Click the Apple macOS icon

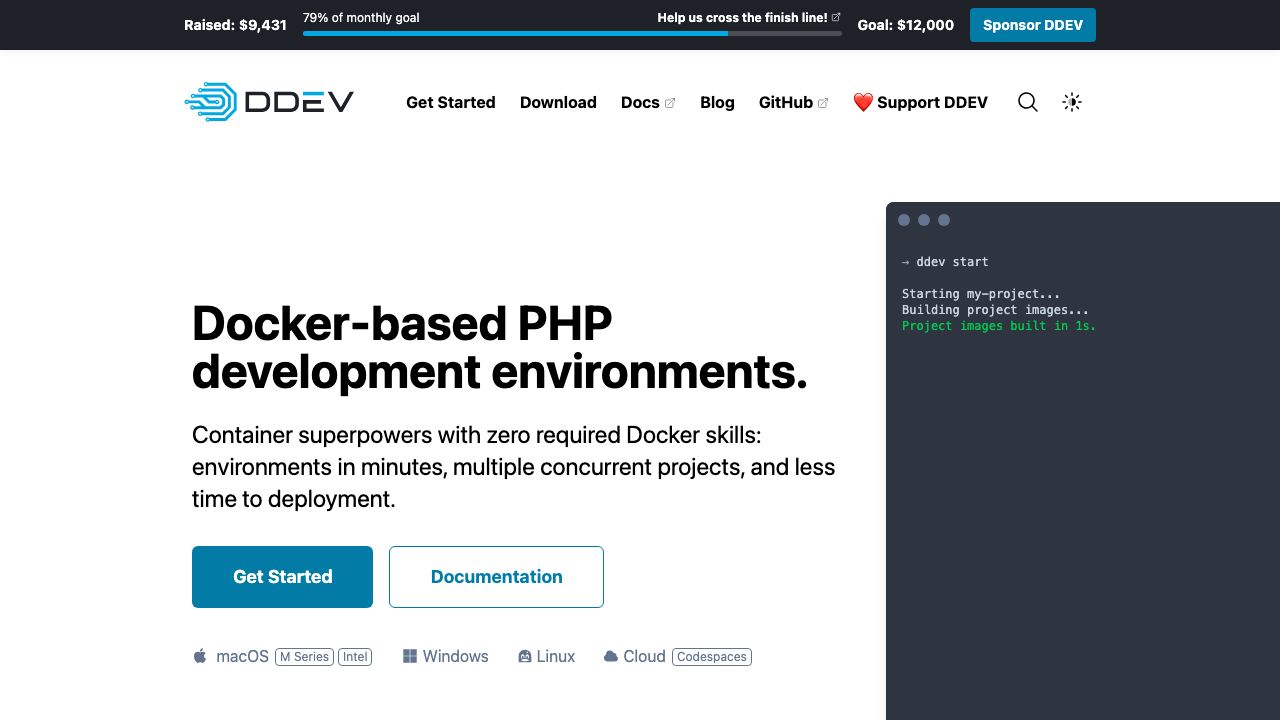[x=200, y=656]
